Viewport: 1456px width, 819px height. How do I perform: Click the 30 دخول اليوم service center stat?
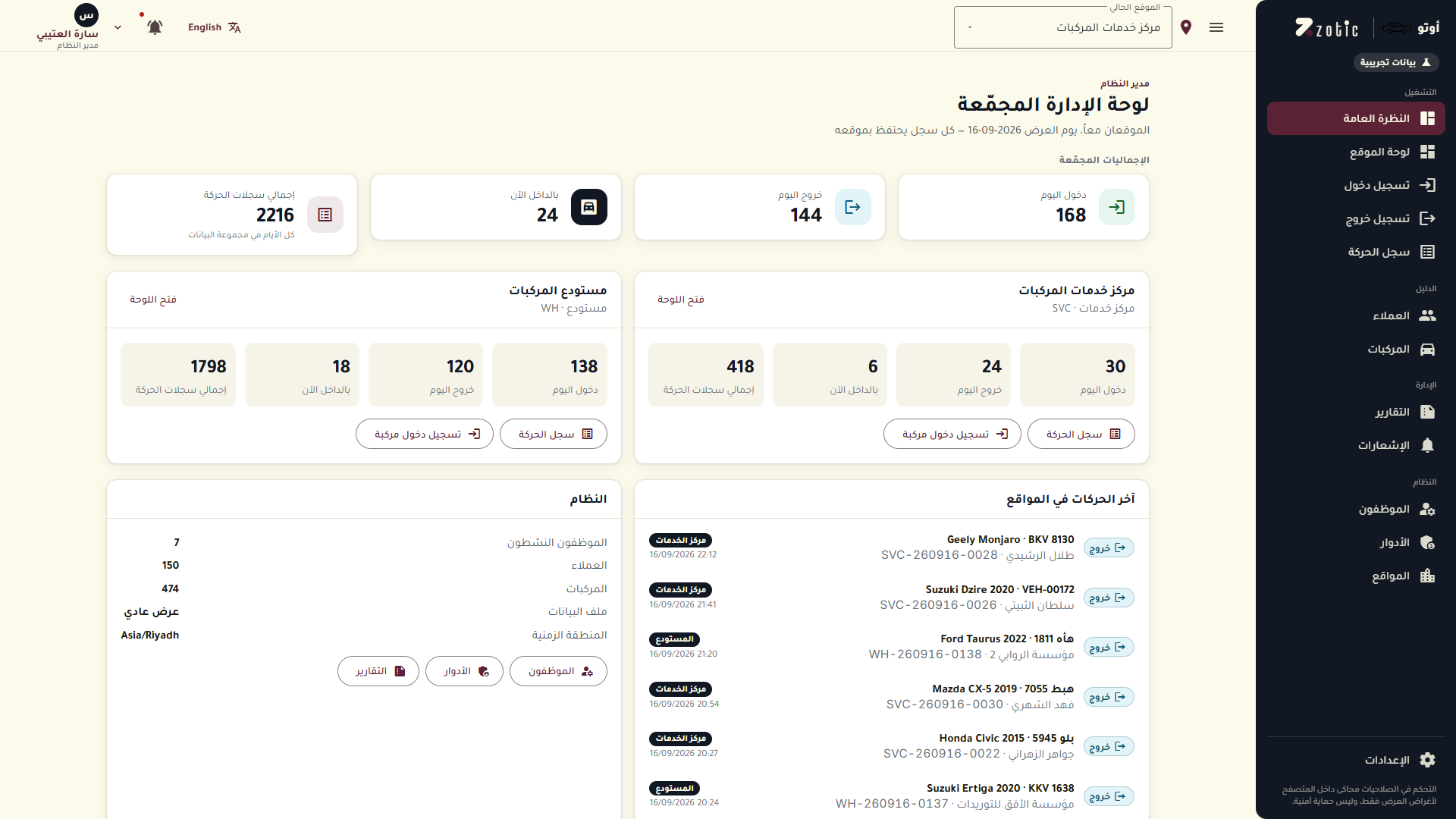tap(1078, 375)
